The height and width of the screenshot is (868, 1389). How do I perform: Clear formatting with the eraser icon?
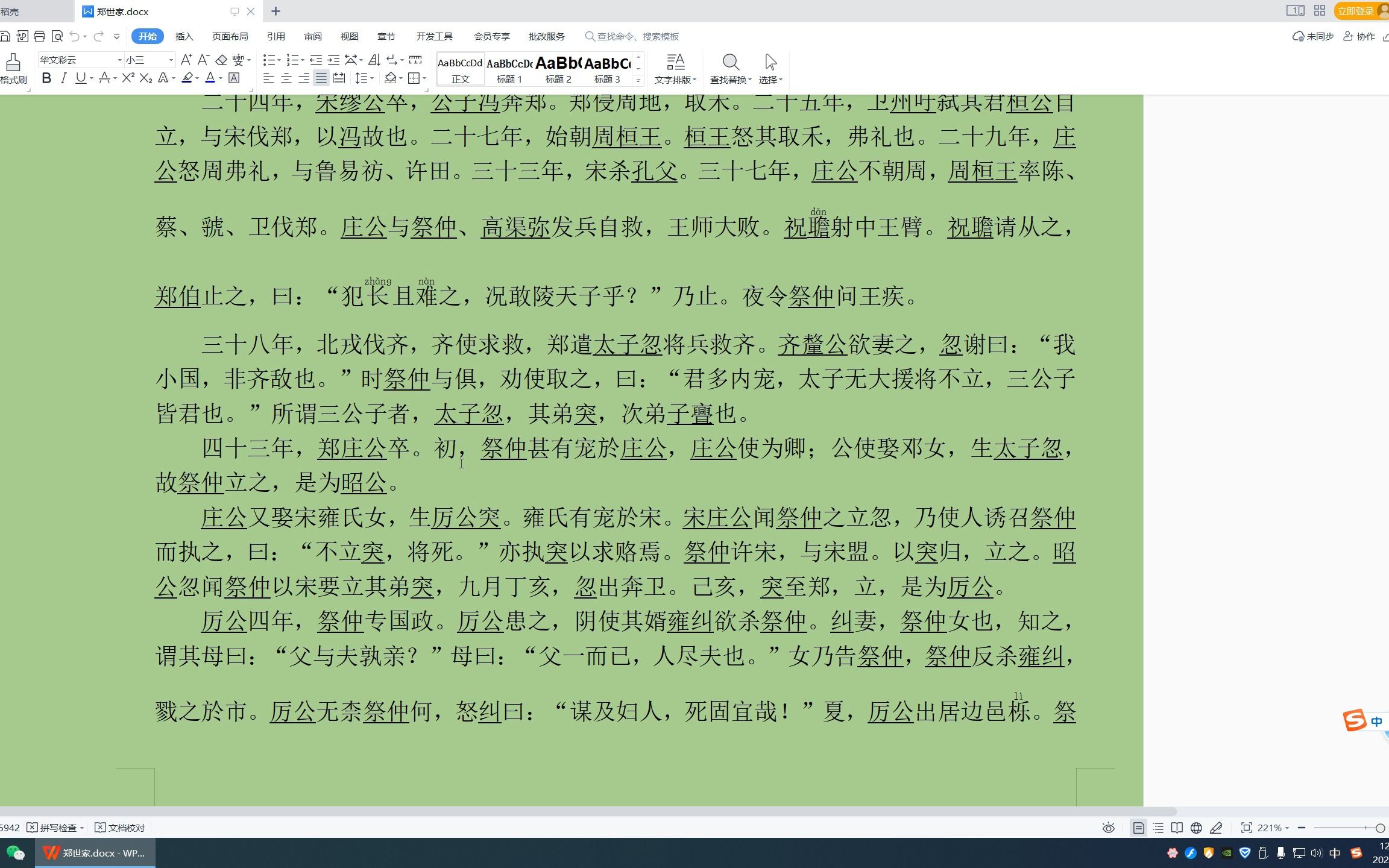[x=221, y=60]
